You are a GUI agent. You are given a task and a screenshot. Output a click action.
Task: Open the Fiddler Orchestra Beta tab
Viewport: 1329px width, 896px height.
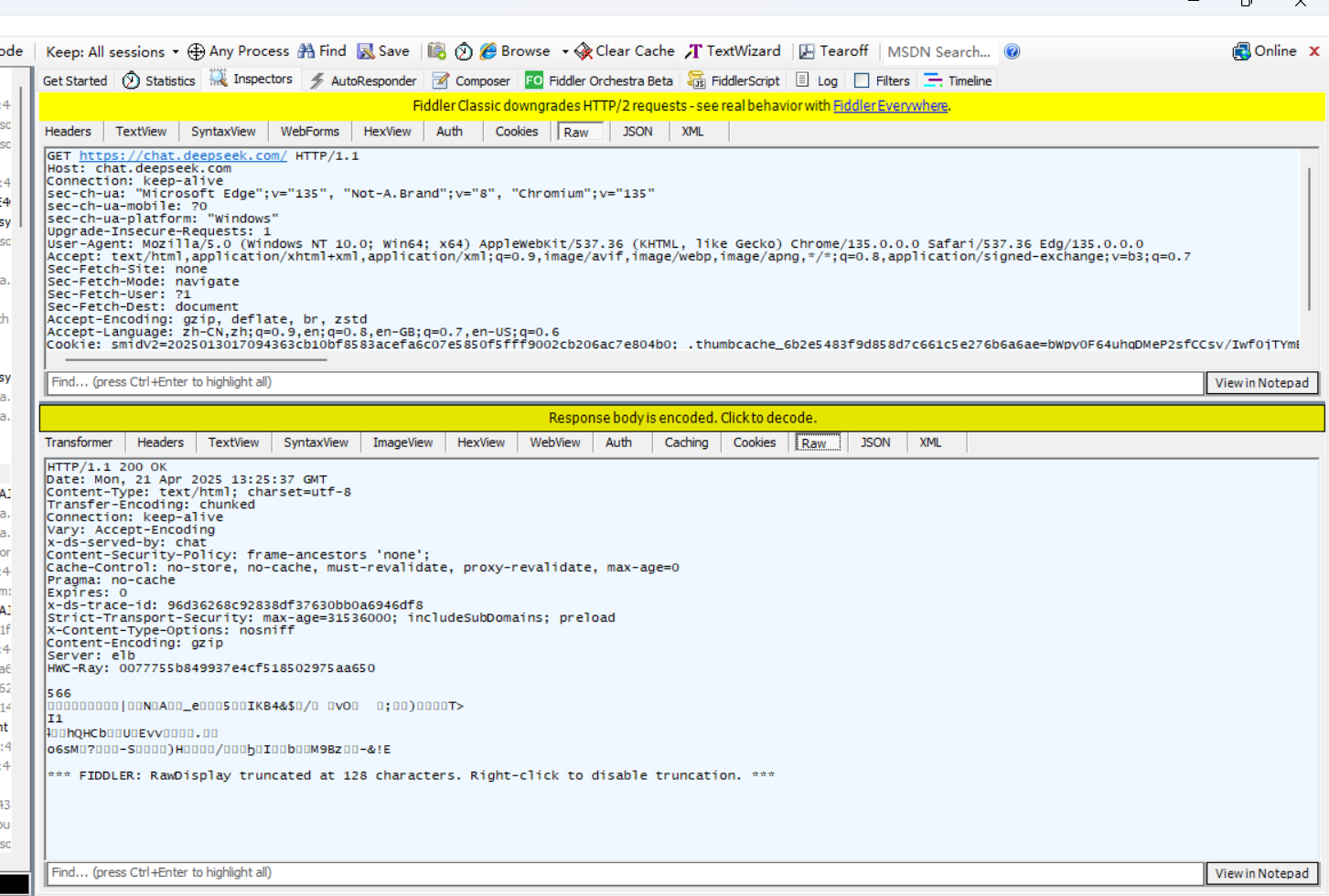click(x=599, y=80)
